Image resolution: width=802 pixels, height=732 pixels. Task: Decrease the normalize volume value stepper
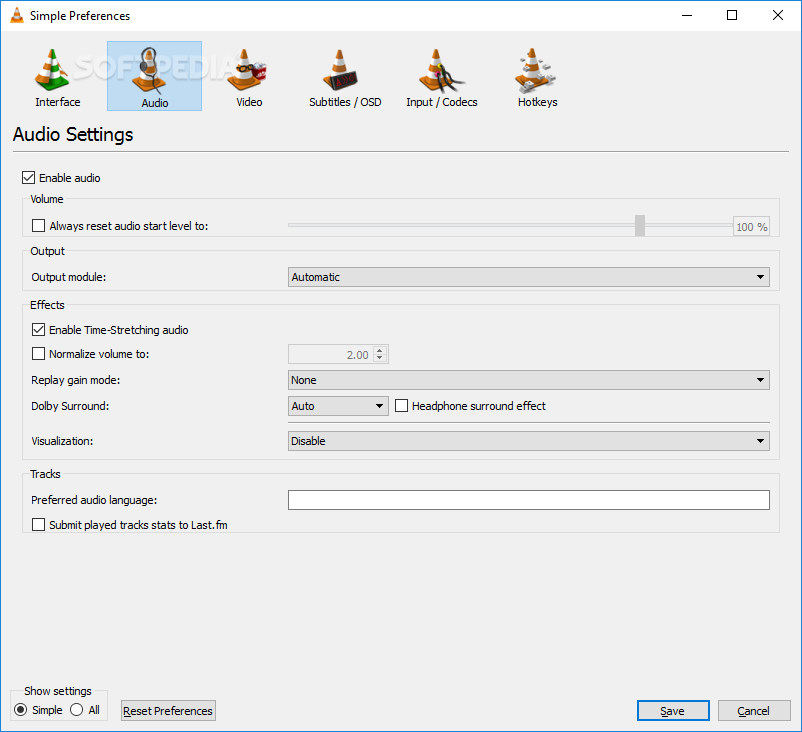coord(380,358)
